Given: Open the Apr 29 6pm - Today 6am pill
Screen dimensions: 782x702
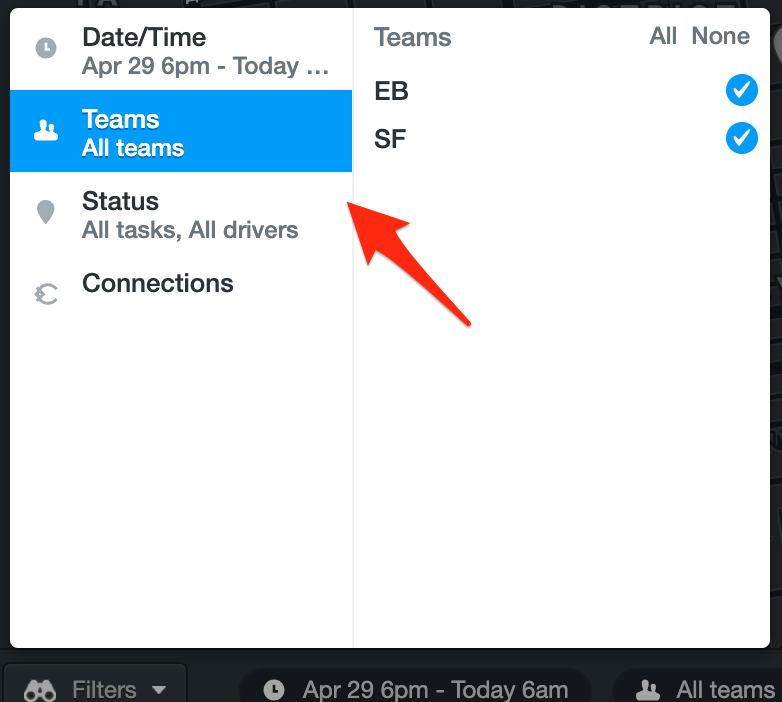Looking at the screenshot, I should click(415, 690).
